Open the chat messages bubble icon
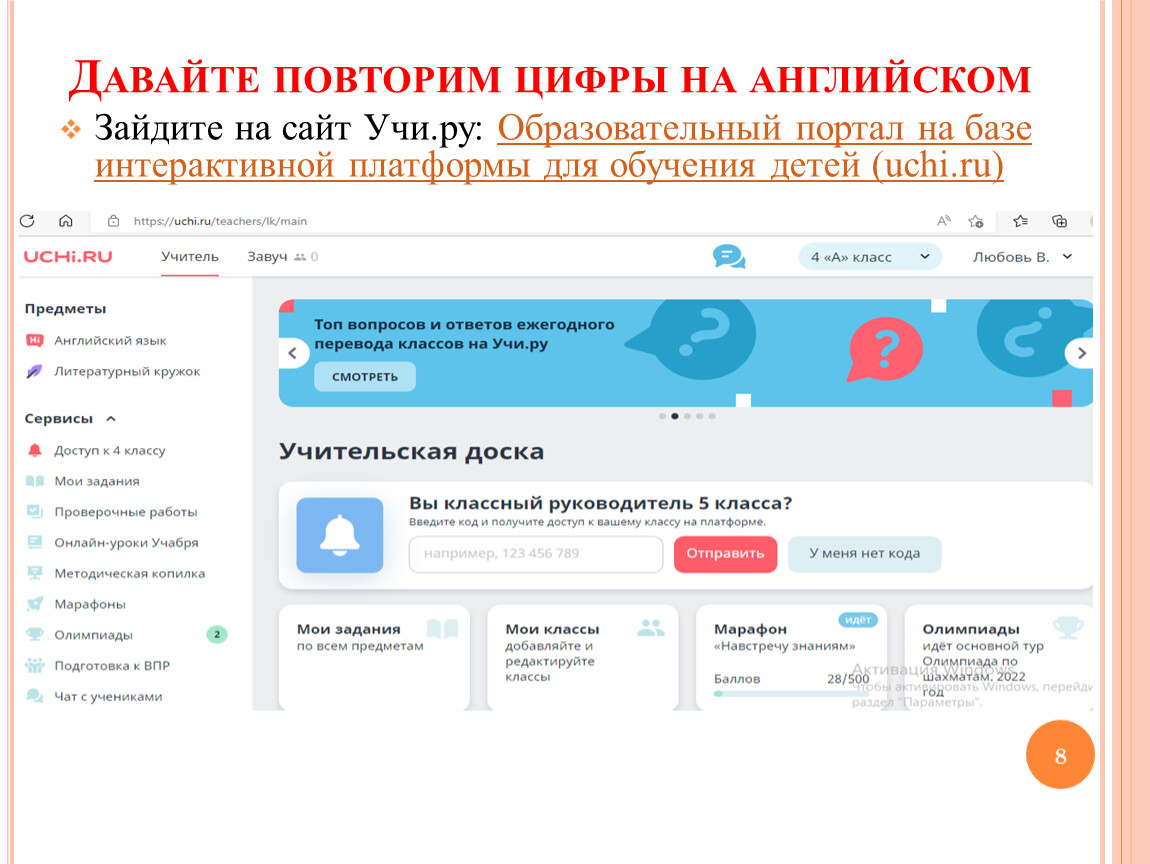The image size is (1150, 864). tap(729, 257)
